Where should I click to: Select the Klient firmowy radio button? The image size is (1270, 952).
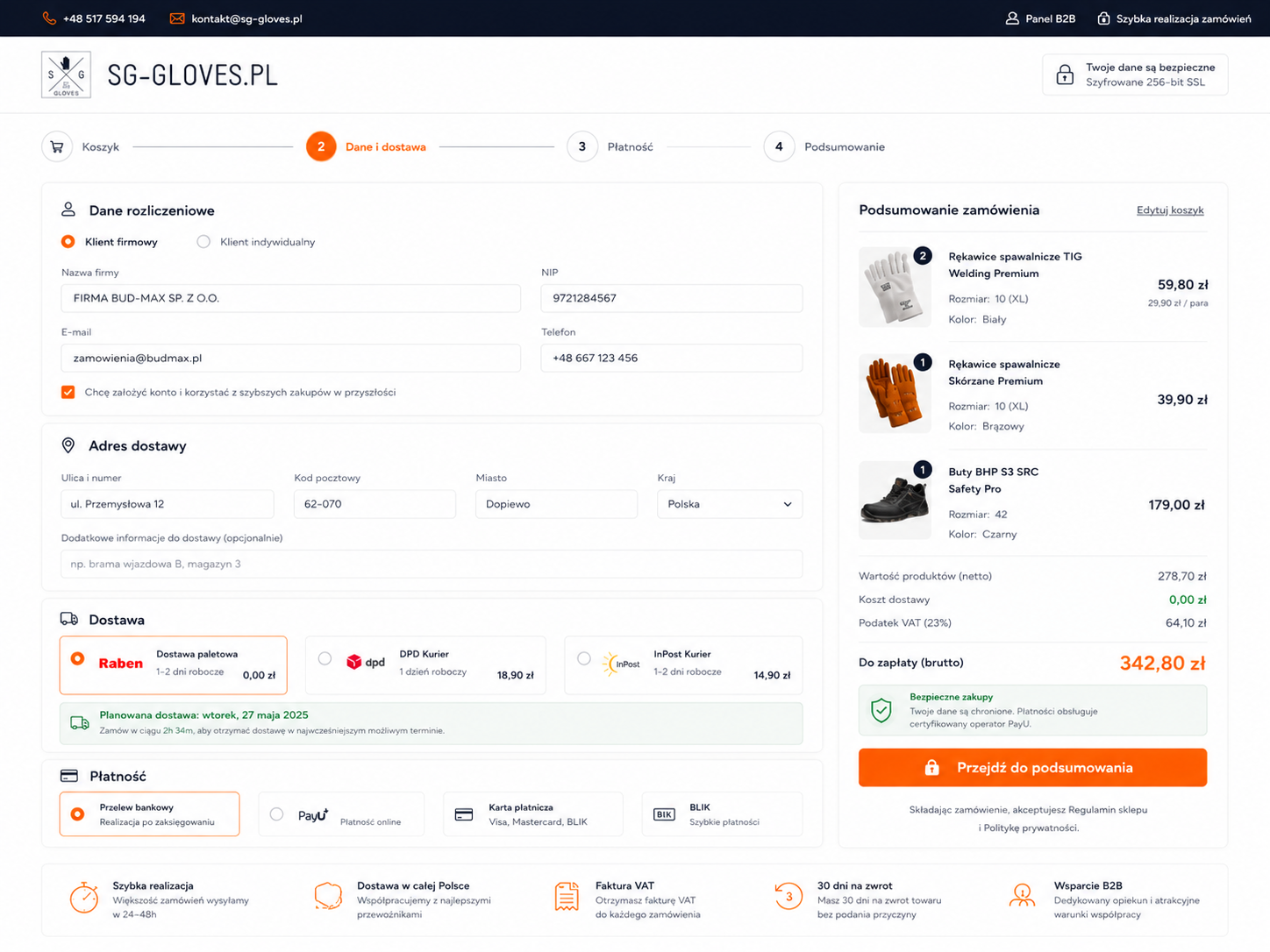click(x=68, y=242)
